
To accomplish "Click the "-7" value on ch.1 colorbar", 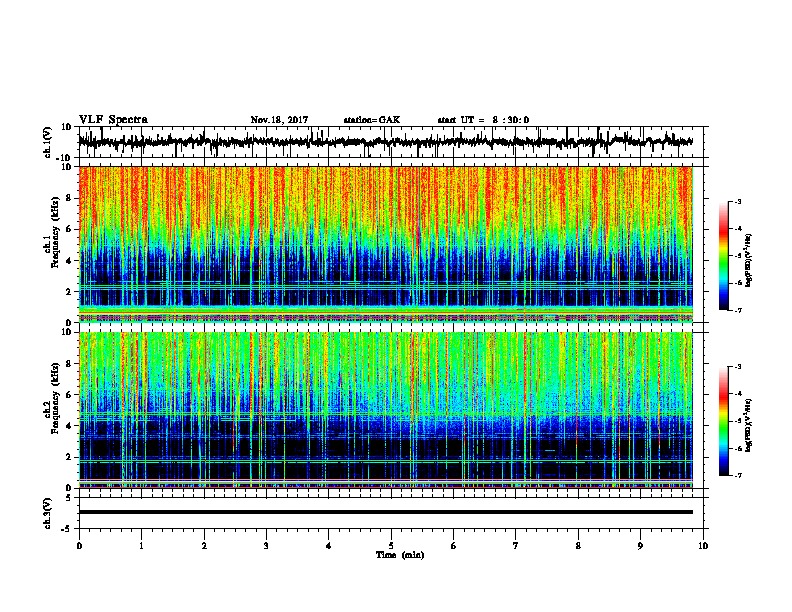I will click(738, 310).
